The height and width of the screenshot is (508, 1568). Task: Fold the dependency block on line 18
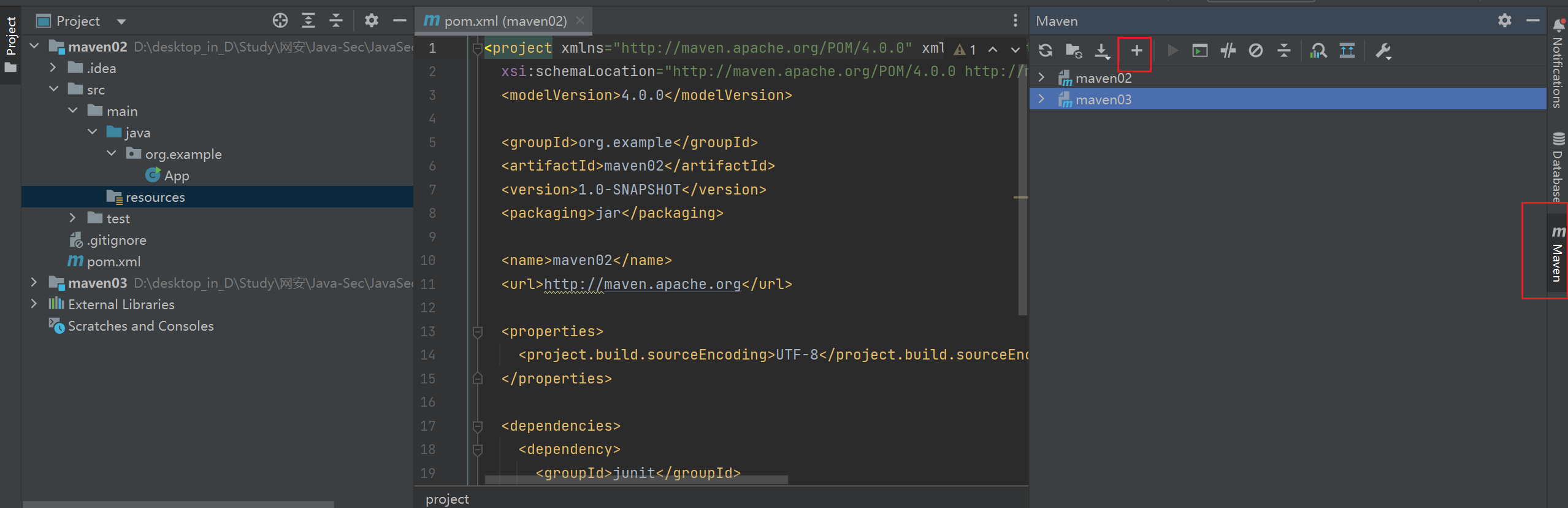477,450
